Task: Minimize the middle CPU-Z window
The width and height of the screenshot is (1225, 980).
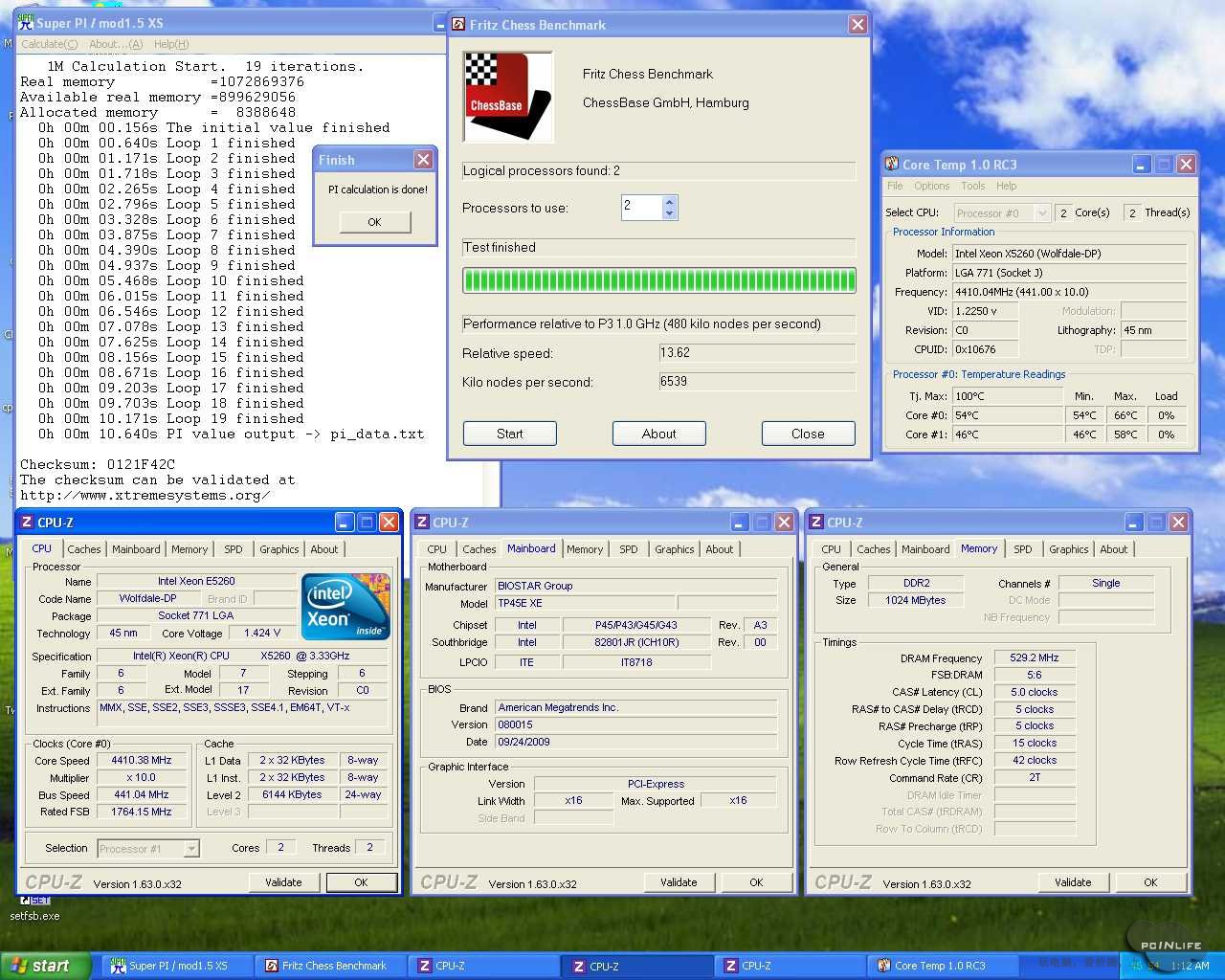Action: pos(740,523)
